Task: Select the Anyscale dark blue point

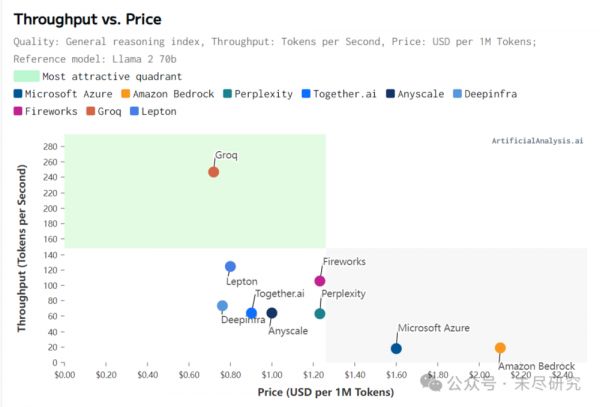Action: point(271,313)
